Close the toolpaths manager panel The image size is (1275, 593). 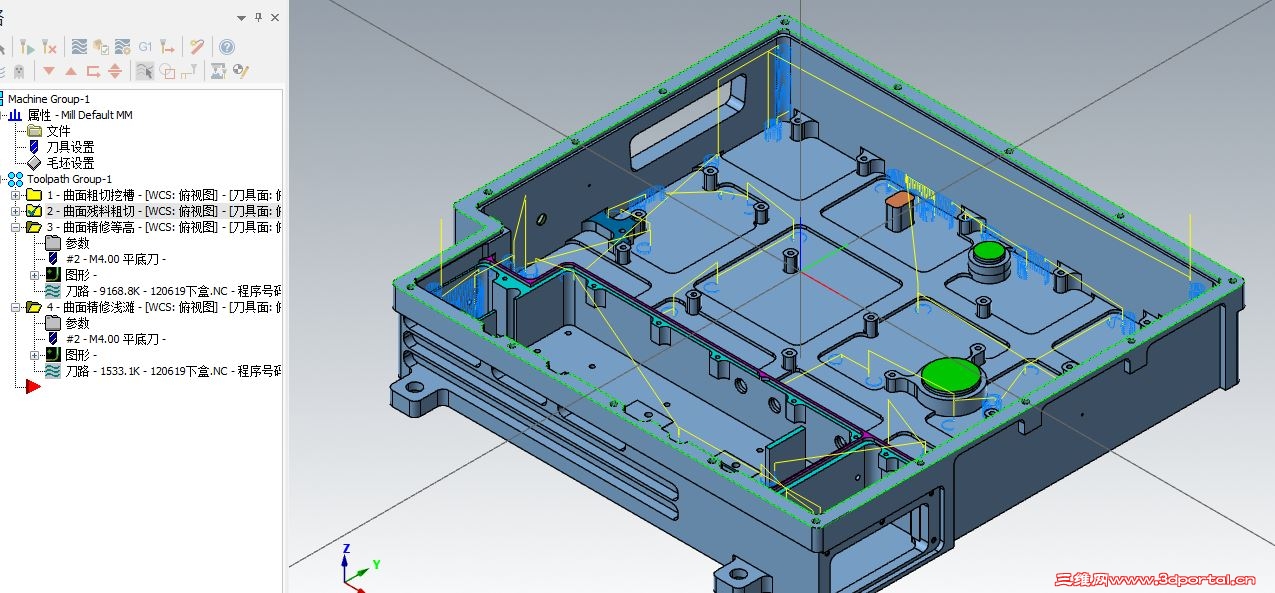(275, 18)
